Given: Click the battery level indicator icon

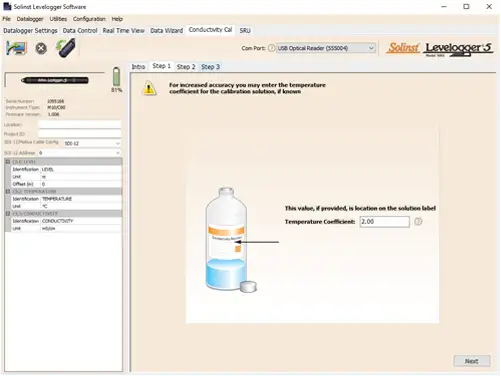Looking at the screenshot, I should (x=116, y=77).
